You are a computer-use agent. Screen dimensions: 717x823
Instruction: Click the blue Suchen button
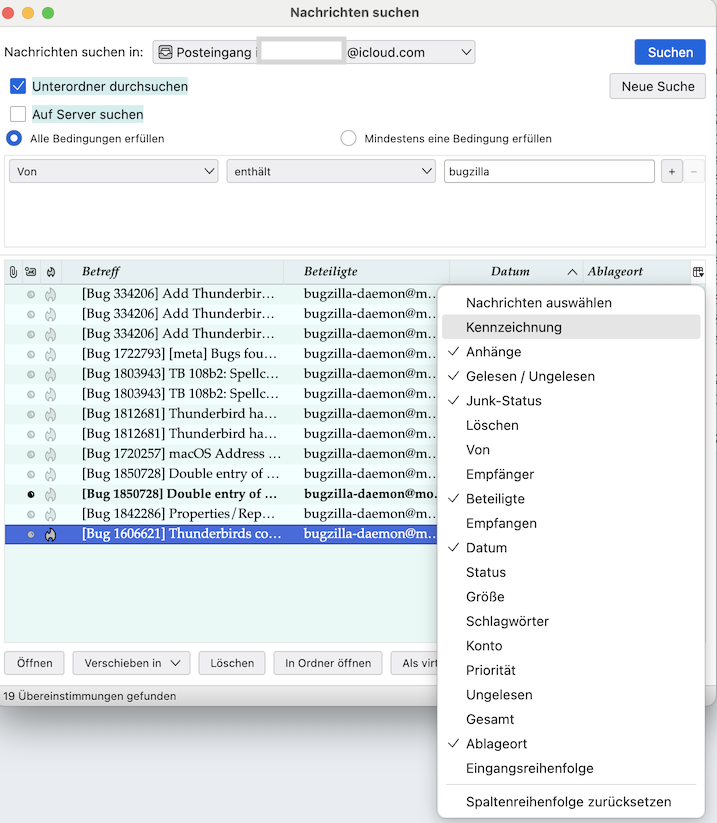(x=669, y=52)
